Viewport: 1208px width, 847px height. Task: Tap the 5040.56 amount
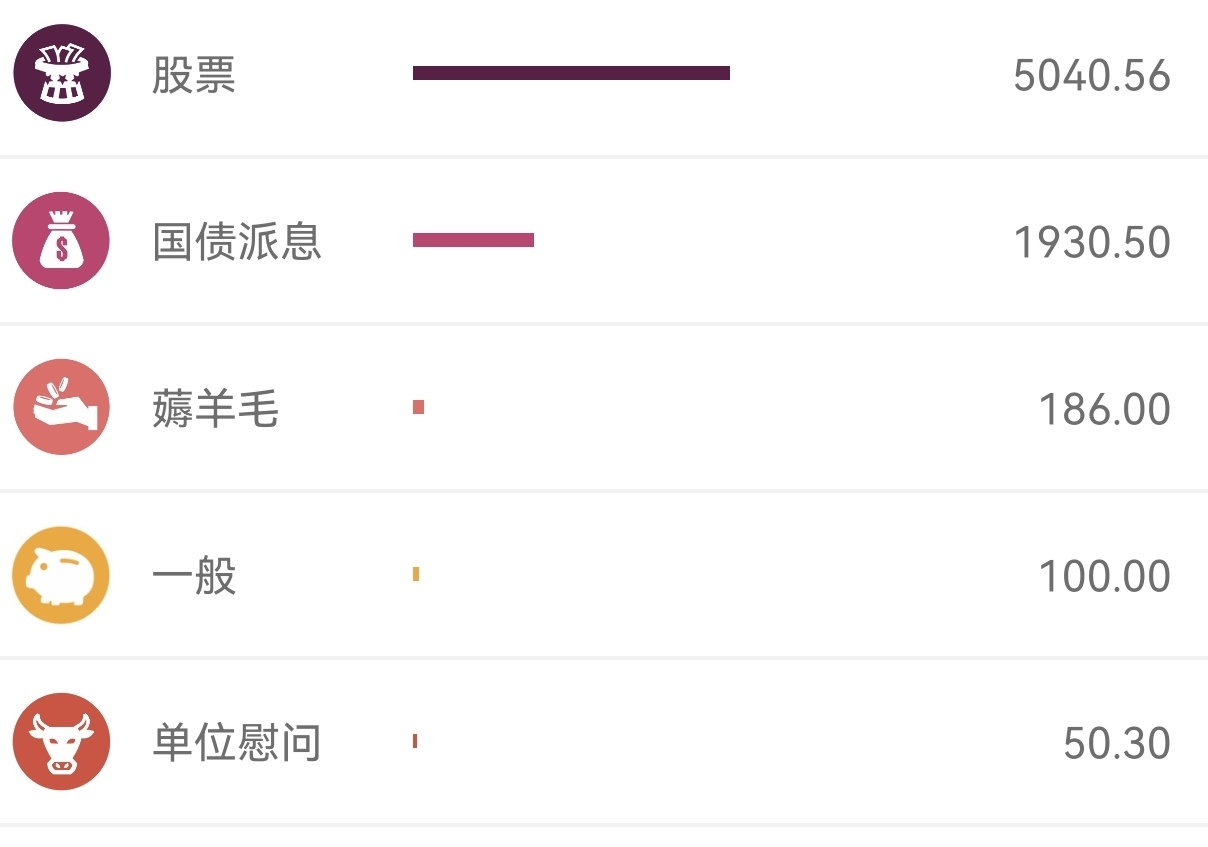point(1092,76)
